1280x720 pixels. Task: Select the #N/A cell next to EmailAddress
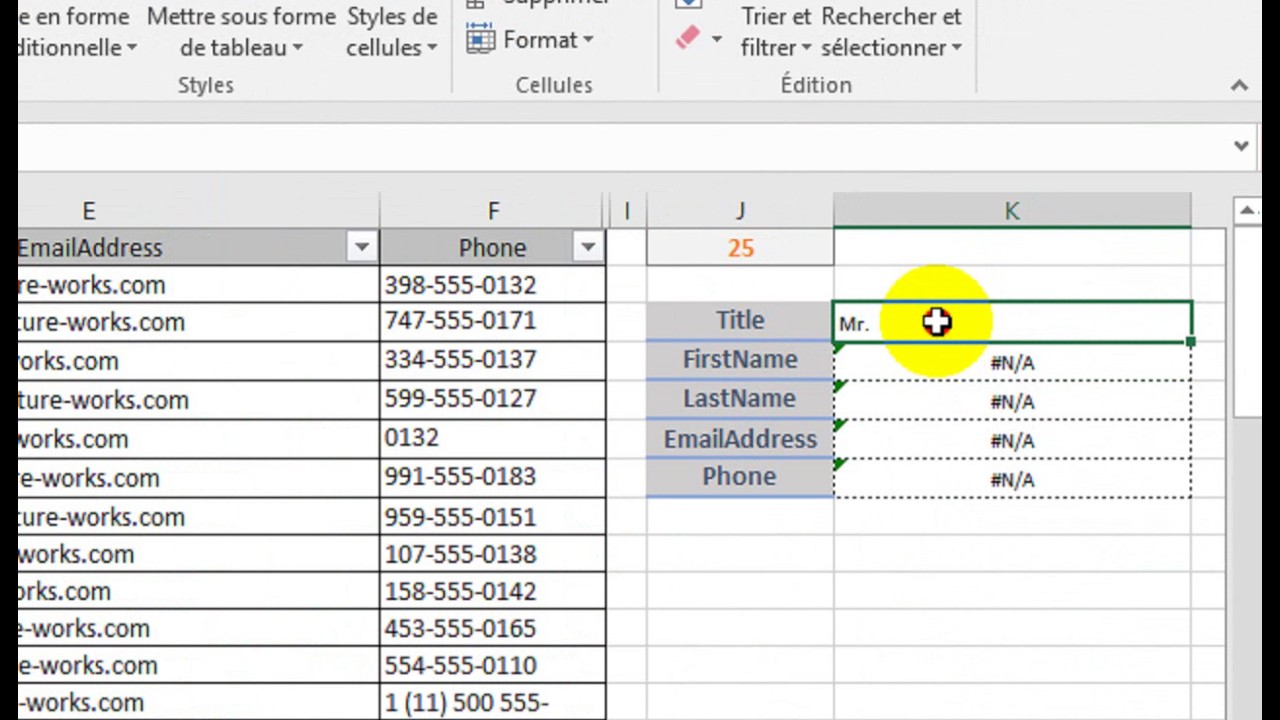click(x=1012, y=440)
